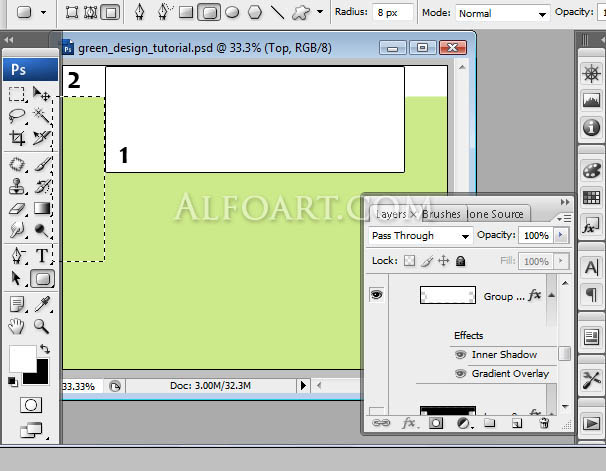This screenshot has height=471, width=606.
Task: Select the Rectangular Marquee tool
Action: point(17,94)
